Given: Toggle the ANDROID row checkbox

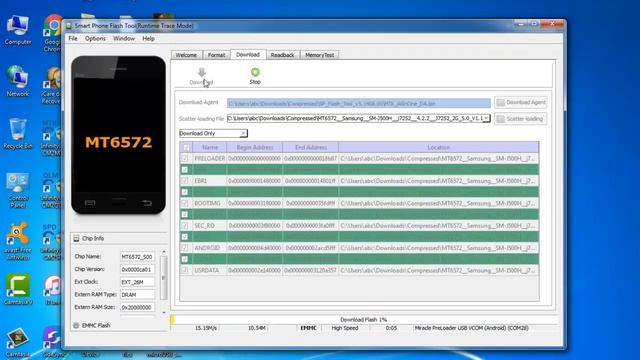Looking at the screenshot, I should click(185, 248).
